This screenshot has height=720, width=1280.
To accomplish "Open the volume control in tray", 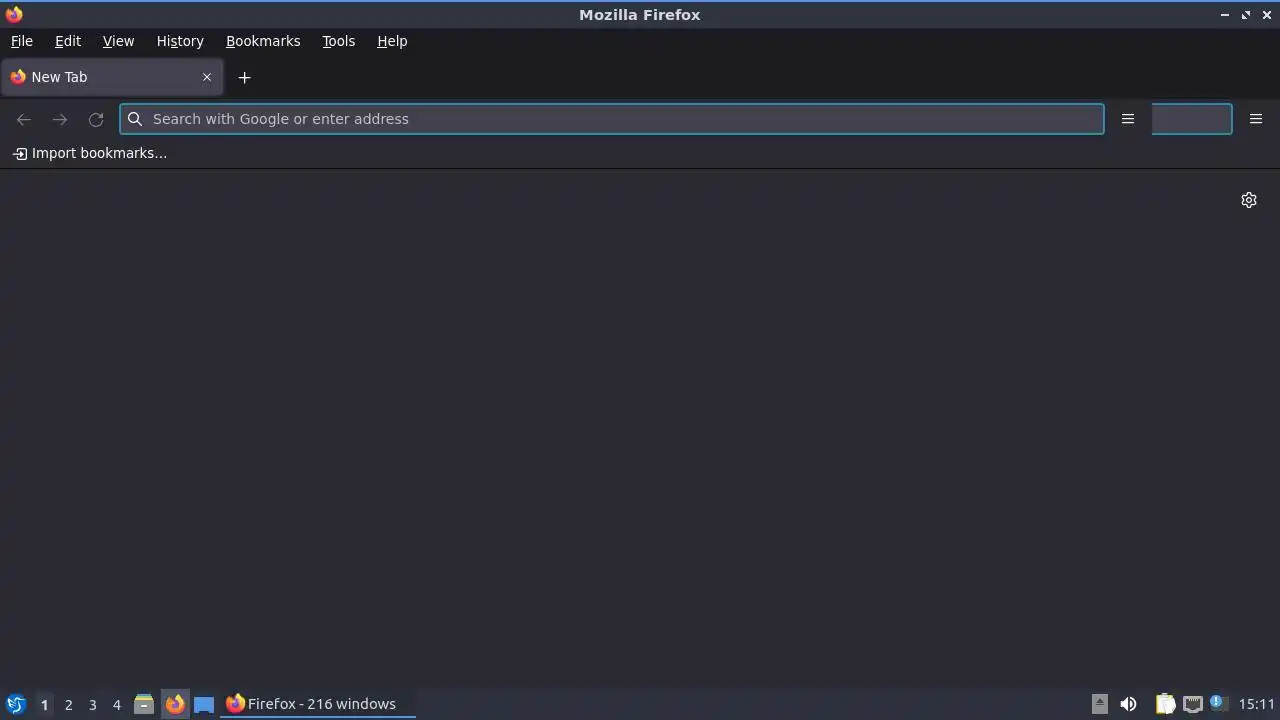I will (1128, 704).
